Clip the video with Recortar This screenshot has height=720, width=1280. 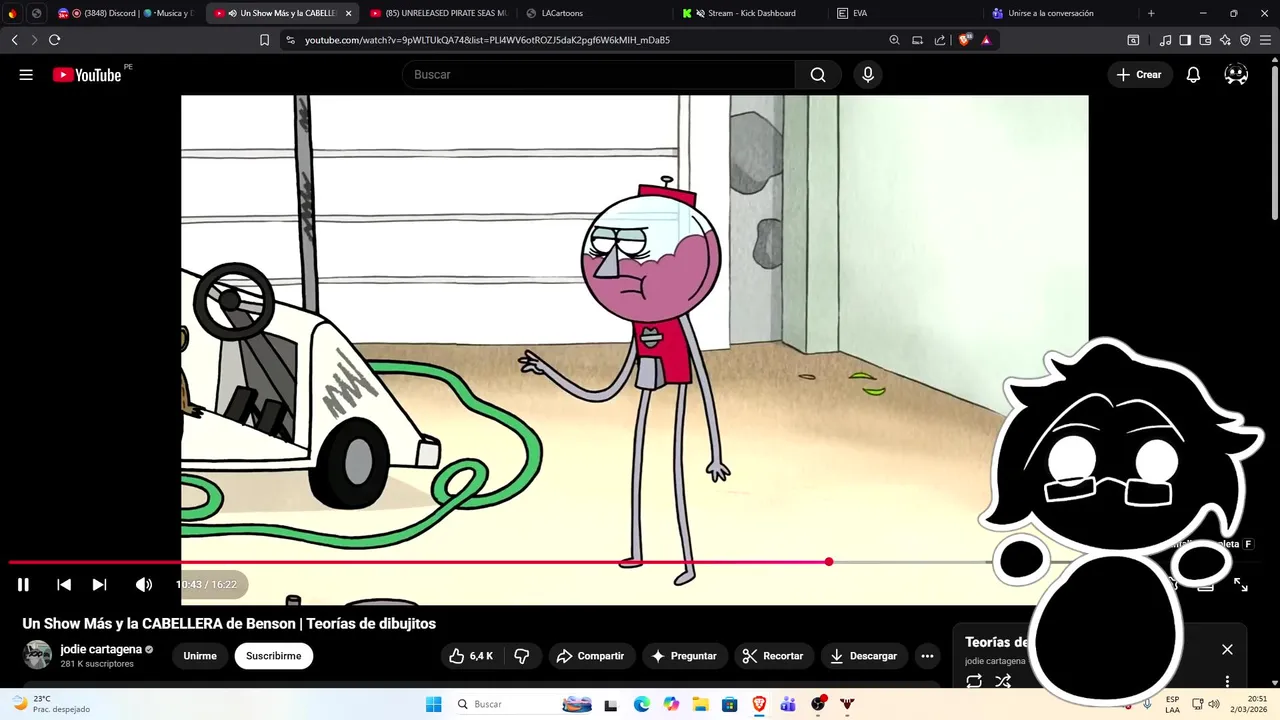(773, 656)
